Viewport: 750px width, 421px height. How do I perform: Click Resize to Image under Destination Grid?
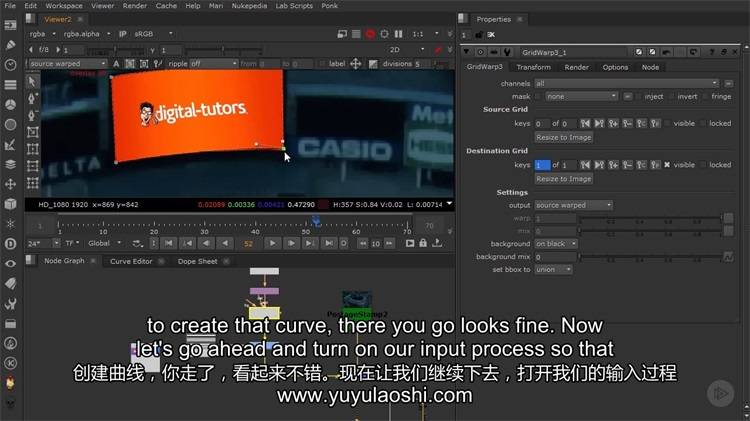[x=563, y=179]
